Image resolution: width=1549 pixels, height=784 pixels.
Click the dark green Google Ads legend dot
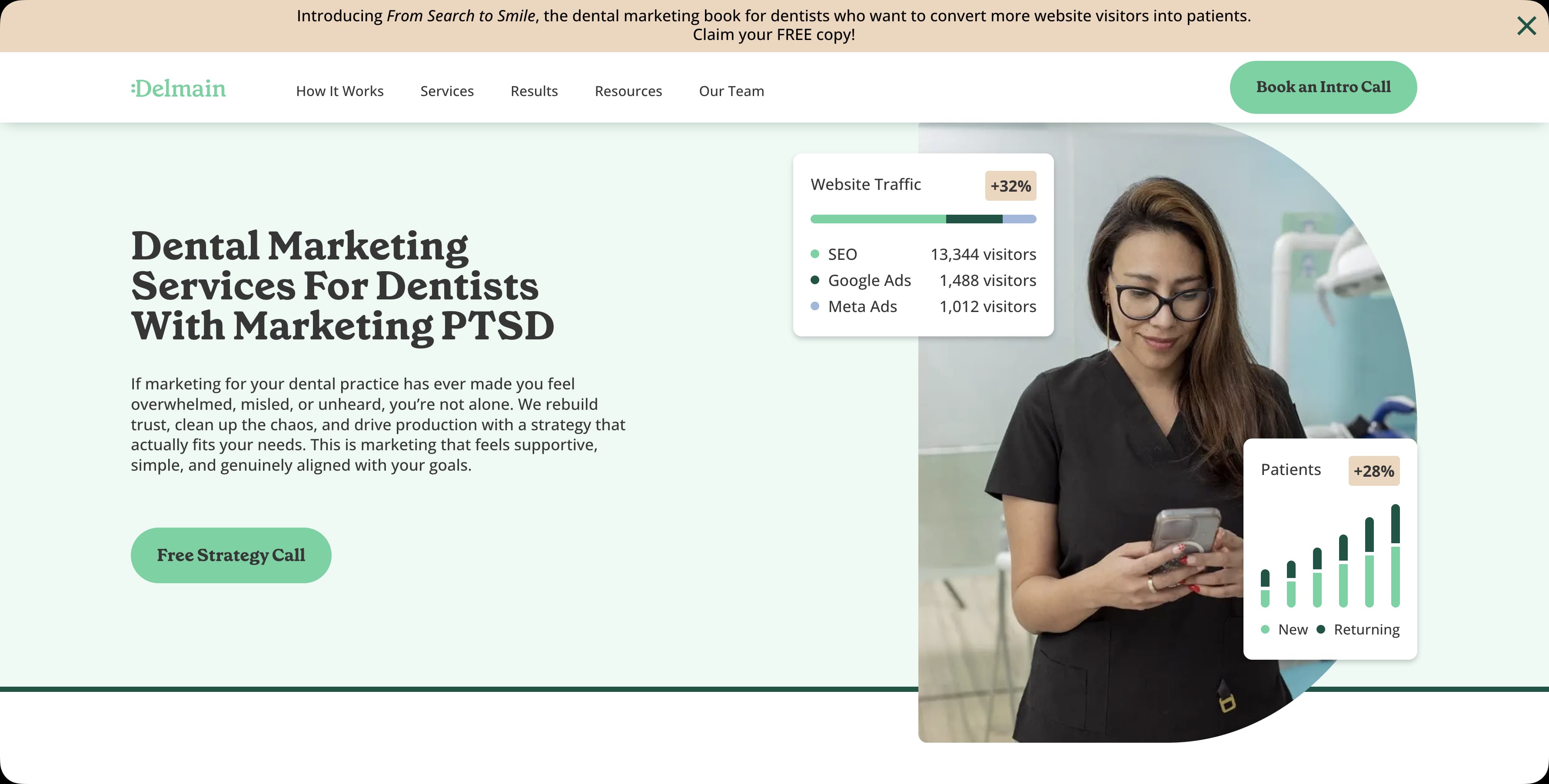coord(815,279)
